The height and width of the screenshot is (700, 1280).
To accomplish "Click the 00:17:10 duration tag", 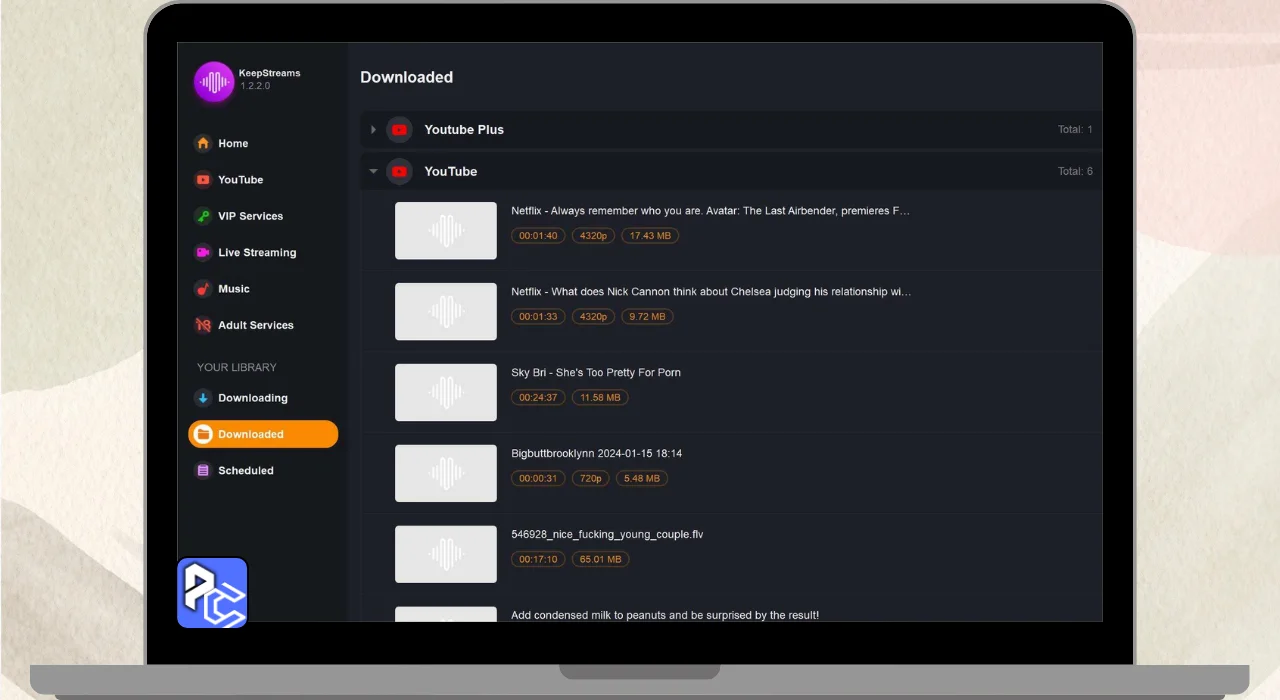I will click(538, 559).
